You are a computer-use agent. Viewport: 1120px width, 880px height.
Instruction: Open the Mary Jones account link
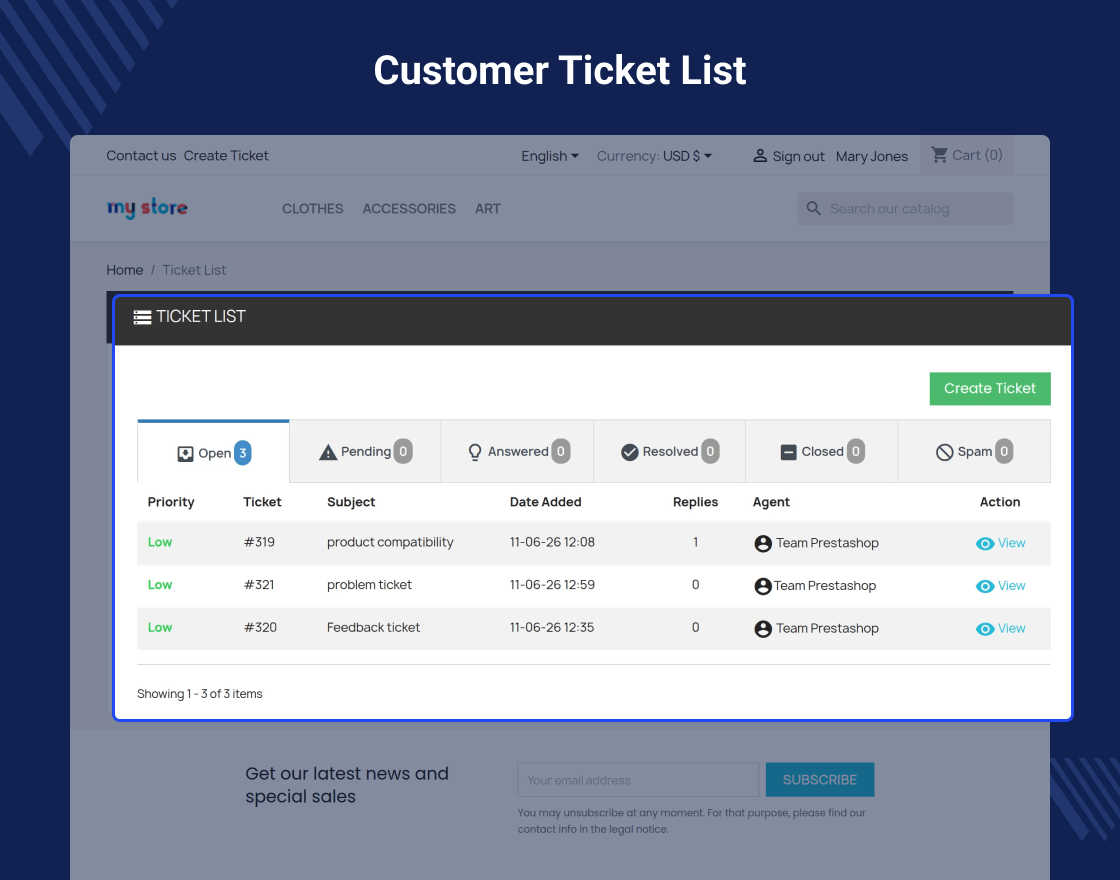point(871,156)
